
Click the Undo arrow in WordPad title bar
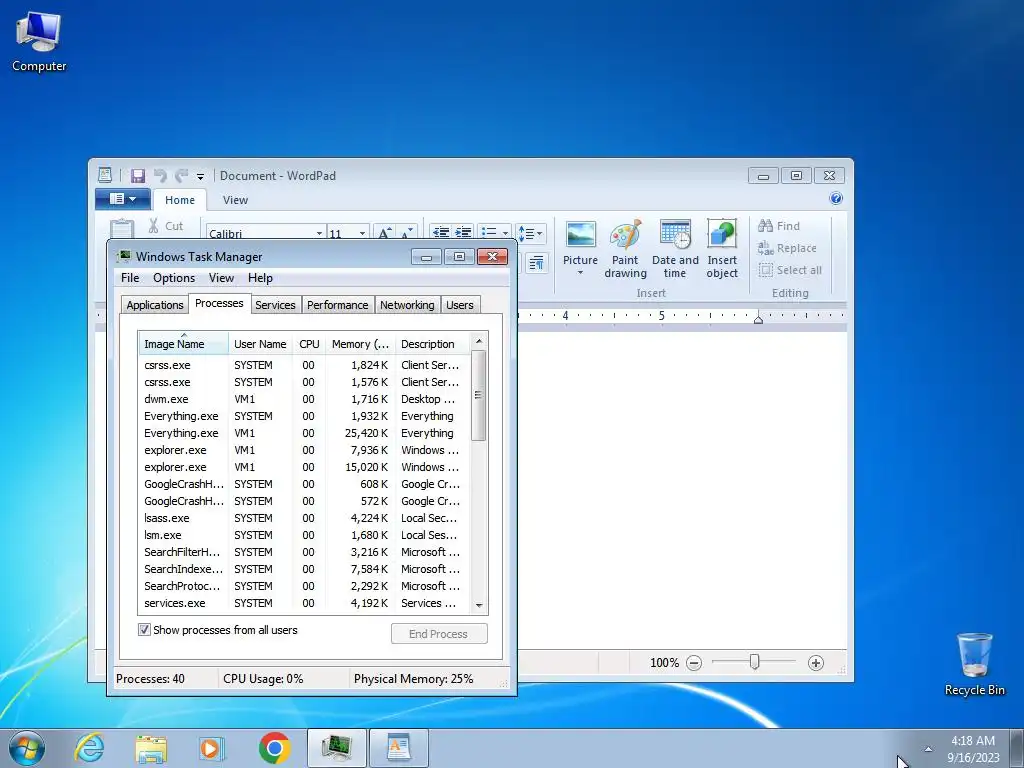(160, 176)
